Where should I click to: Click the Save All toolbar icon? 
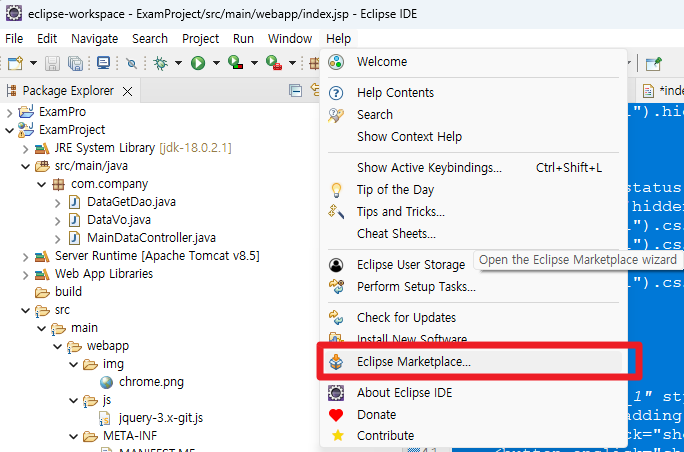75,64
